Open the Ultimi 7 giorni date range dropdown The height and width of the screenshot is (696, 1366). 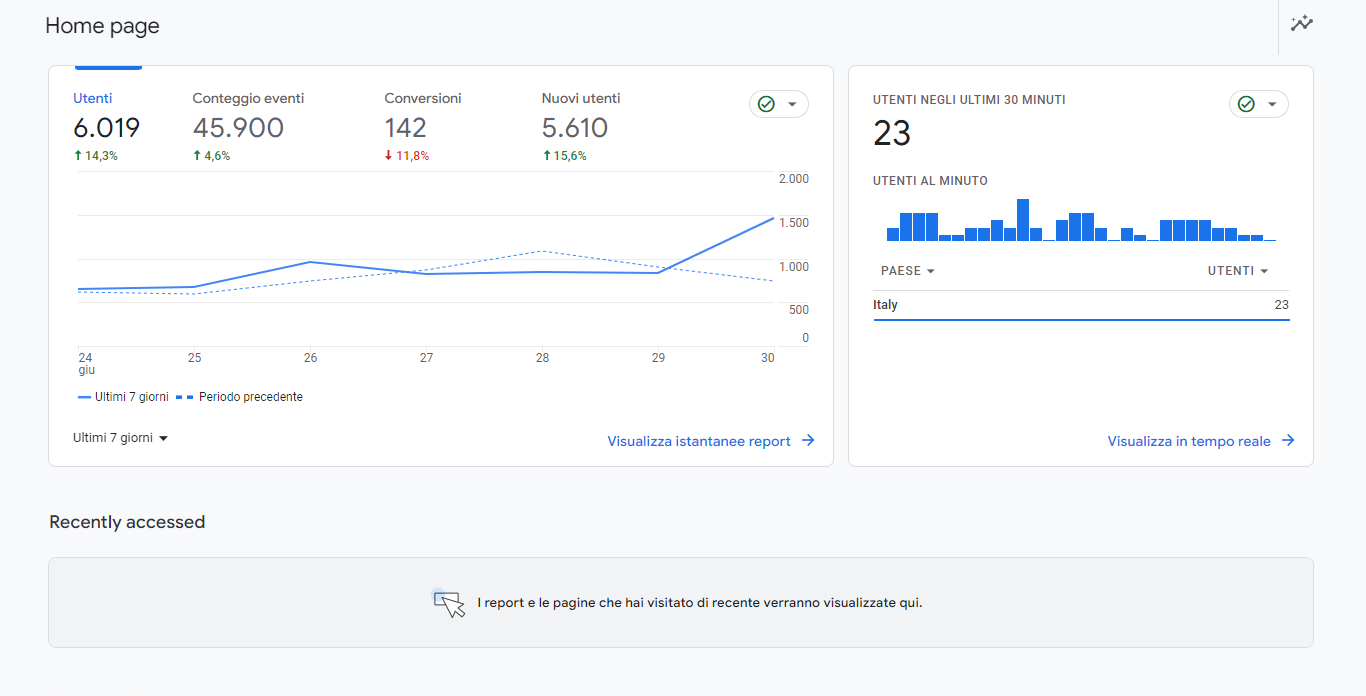click(x=120, y=438)
